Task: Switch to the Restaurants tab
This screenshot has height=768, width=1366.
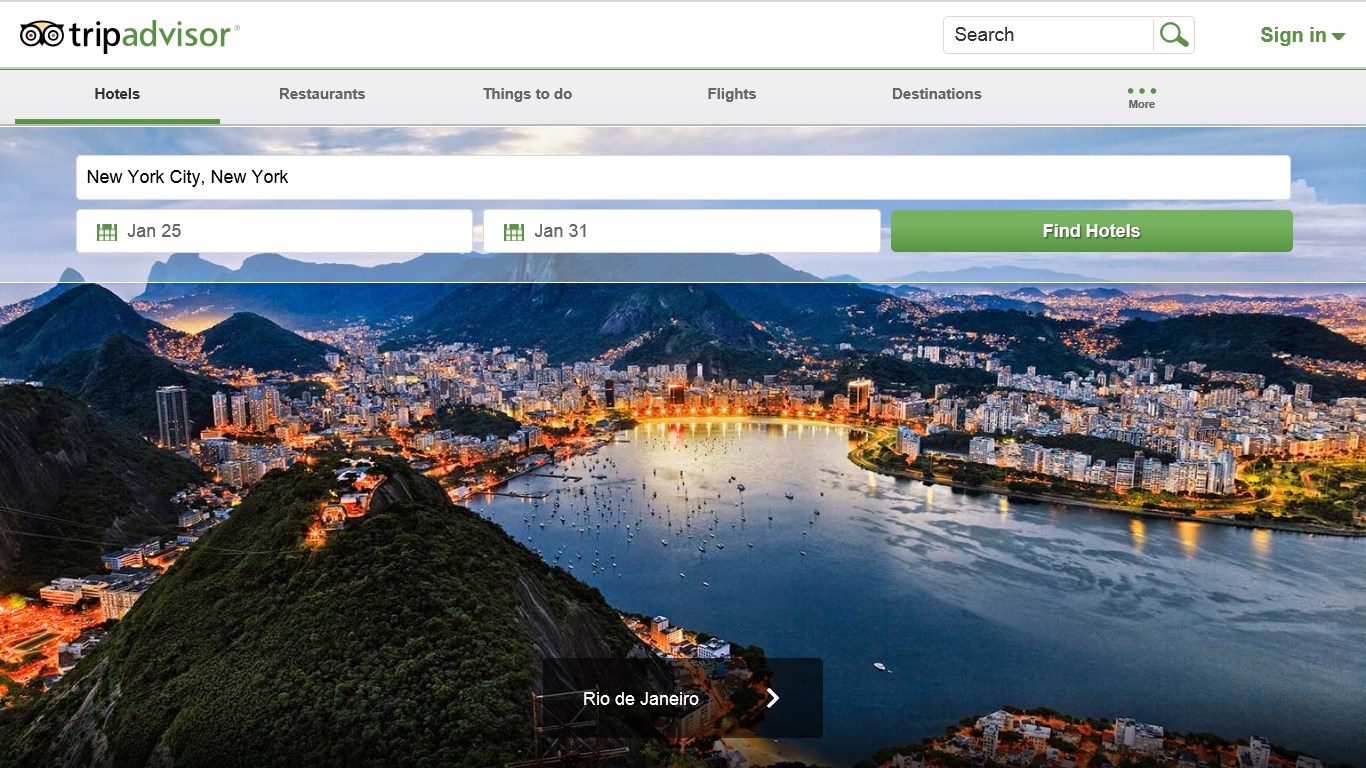Action: [322, 94]
